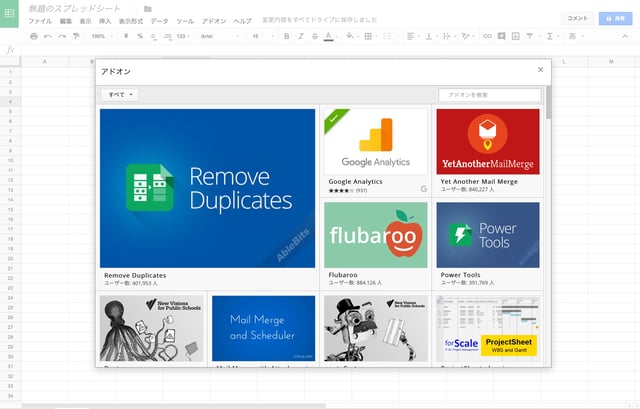Screen dimensions: 640x409
Task: Click the コメント button
Action: [577, 18]
